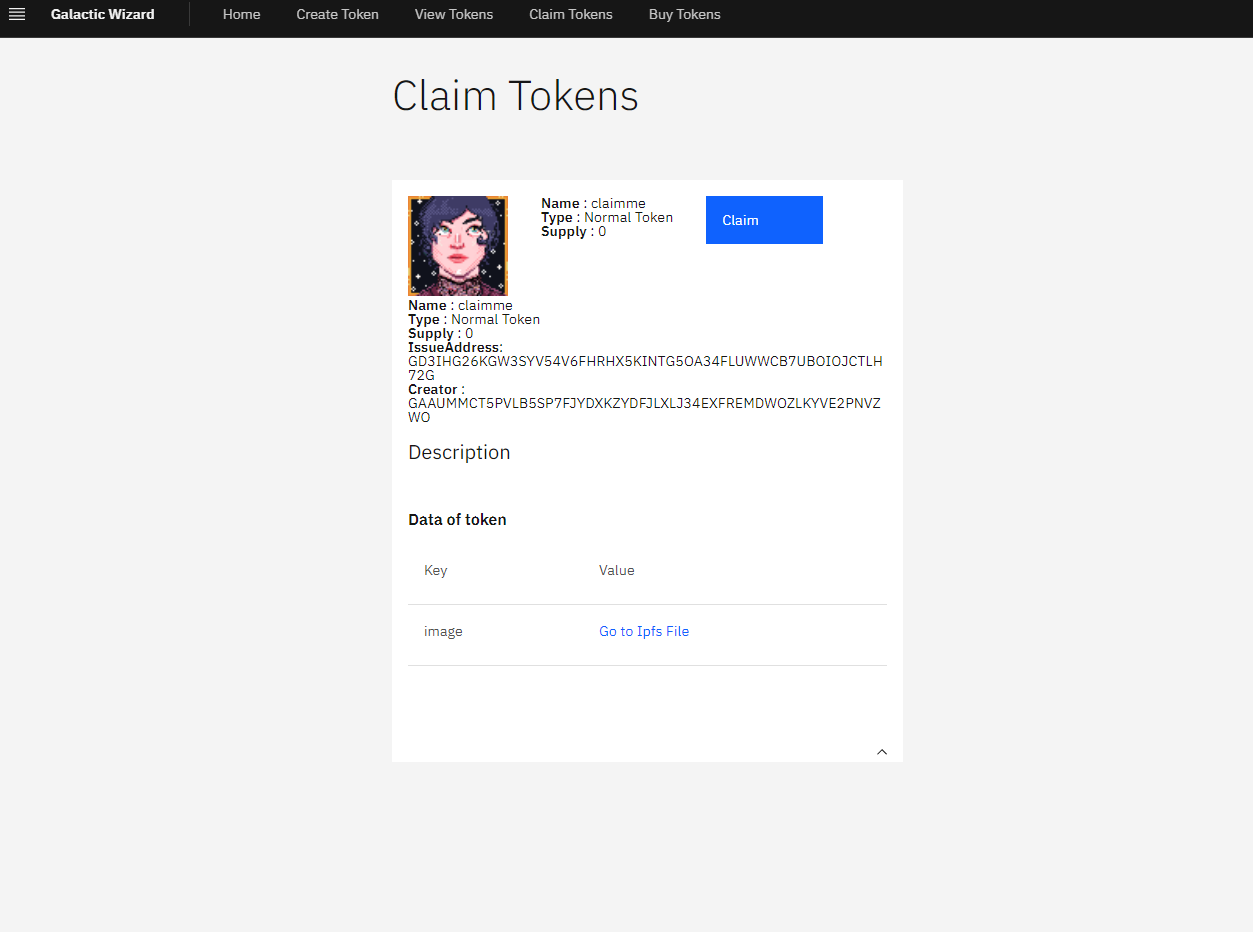
Task: Click the Supply line below the avatar
Action: [441, 333]
